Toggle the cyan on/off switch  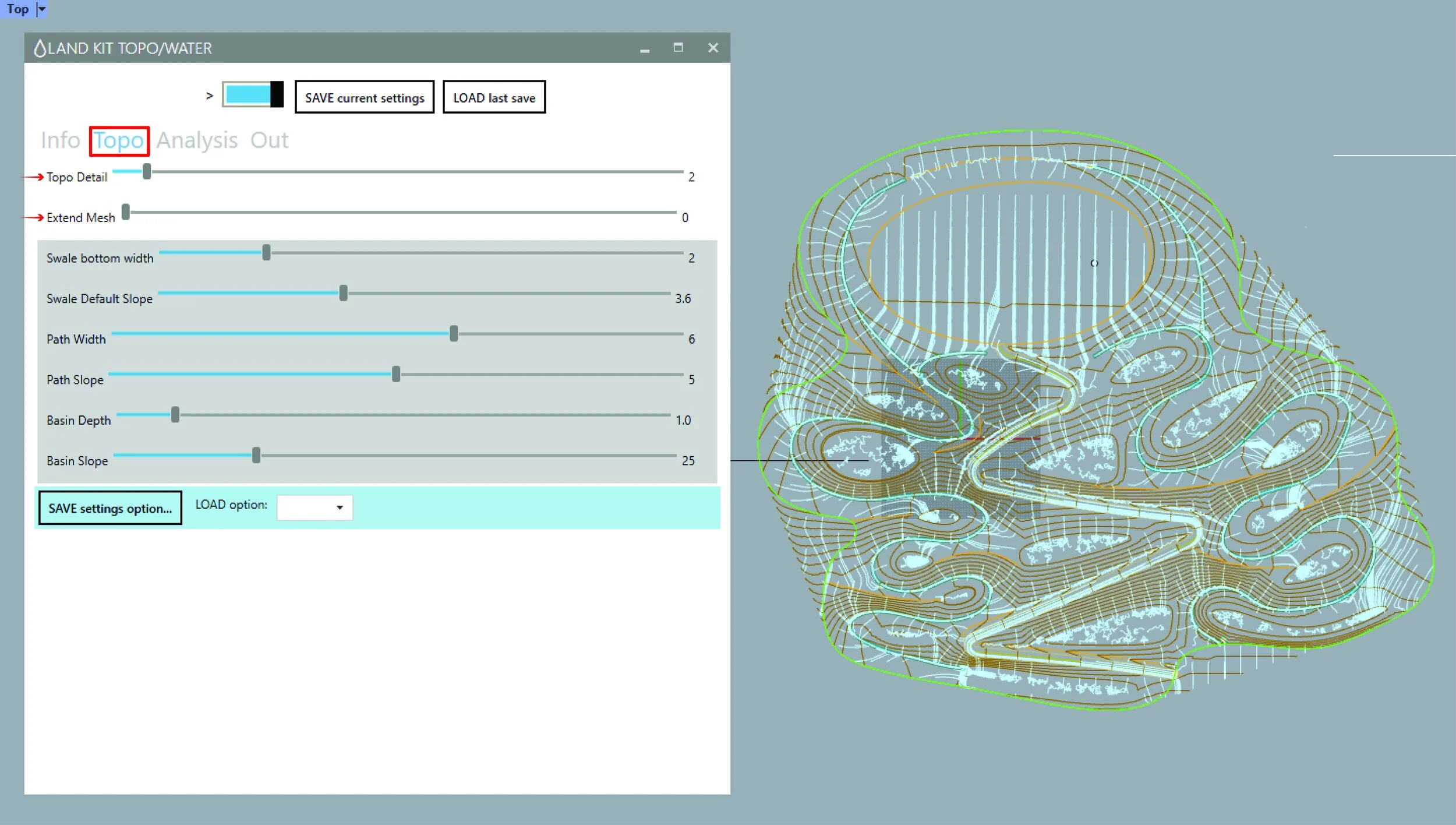click(x=253, y=94)
